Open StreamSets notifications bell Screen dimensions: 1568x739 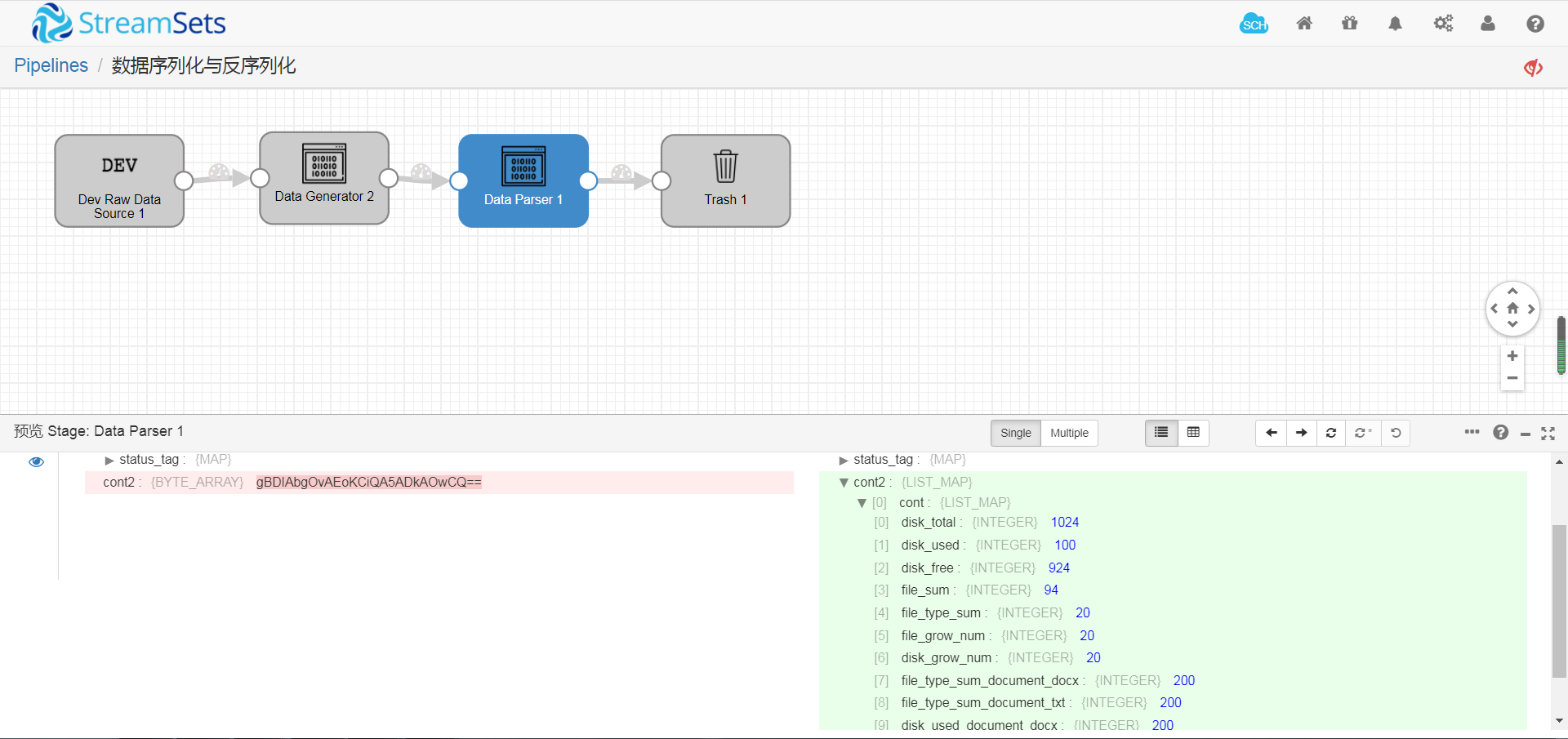click(x=1395, y=24)
